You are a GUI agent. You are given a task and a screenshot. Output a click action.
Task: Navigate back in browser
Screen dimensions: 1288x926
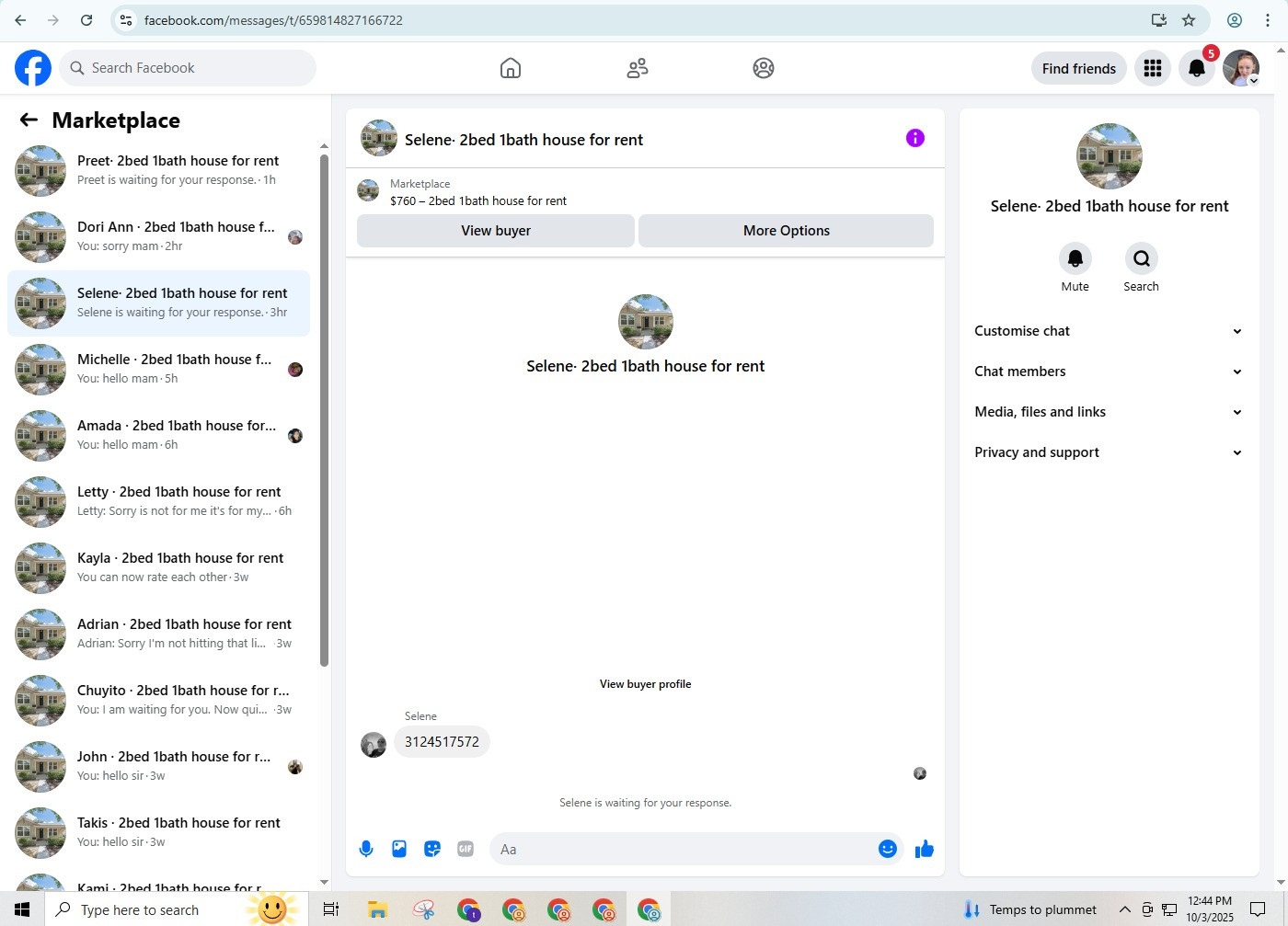click(x=20, y=20)
